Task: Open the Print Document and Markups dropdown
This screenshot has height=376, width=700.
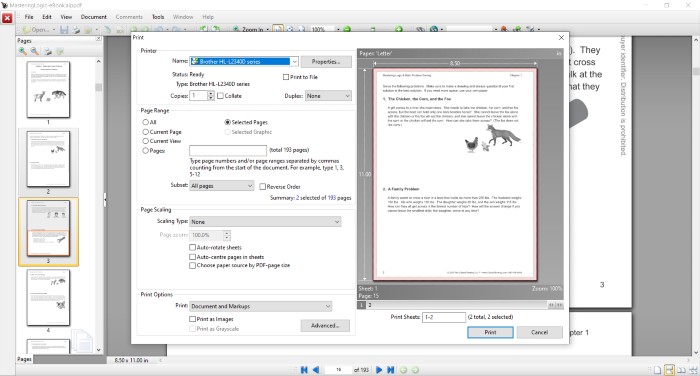Action: 261,306
